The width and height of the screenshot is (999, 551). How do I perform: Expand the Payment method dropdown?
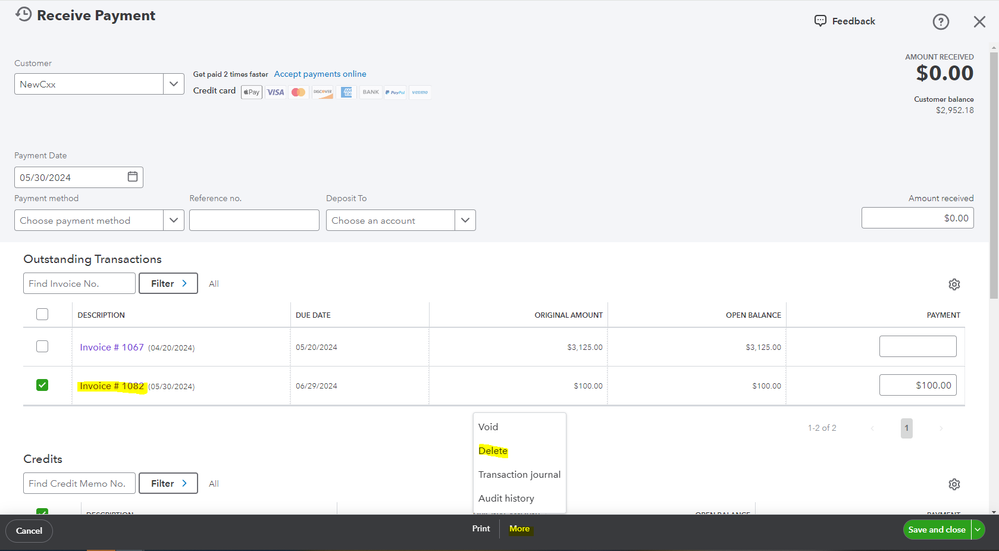tap(173, 220)
